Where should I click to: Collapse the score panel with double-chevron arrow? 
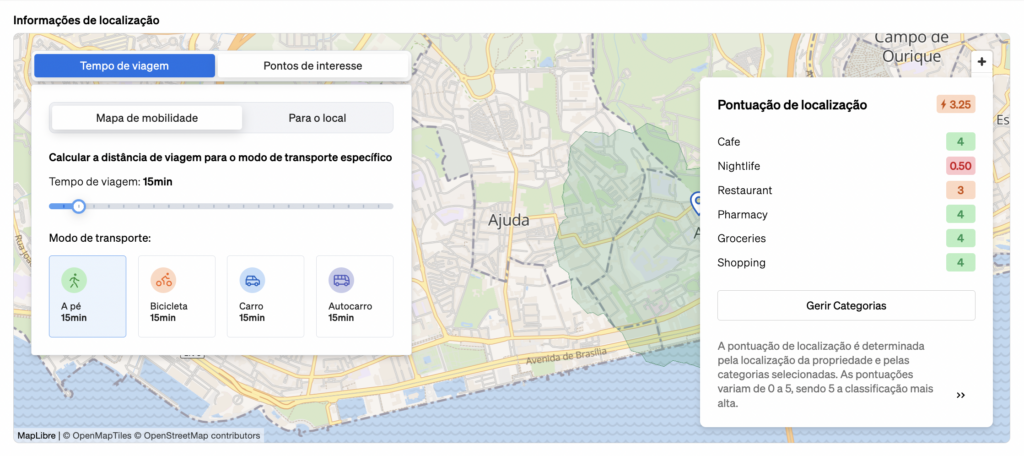click(961, 395)
